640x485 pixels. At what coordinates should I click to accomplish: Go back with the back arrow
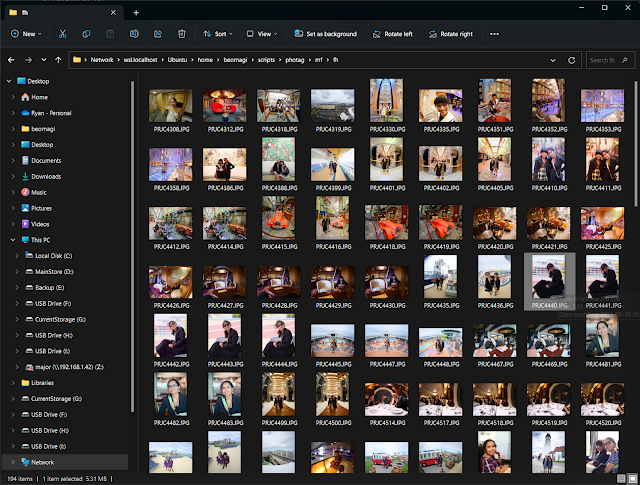click(x=11, y=60)
